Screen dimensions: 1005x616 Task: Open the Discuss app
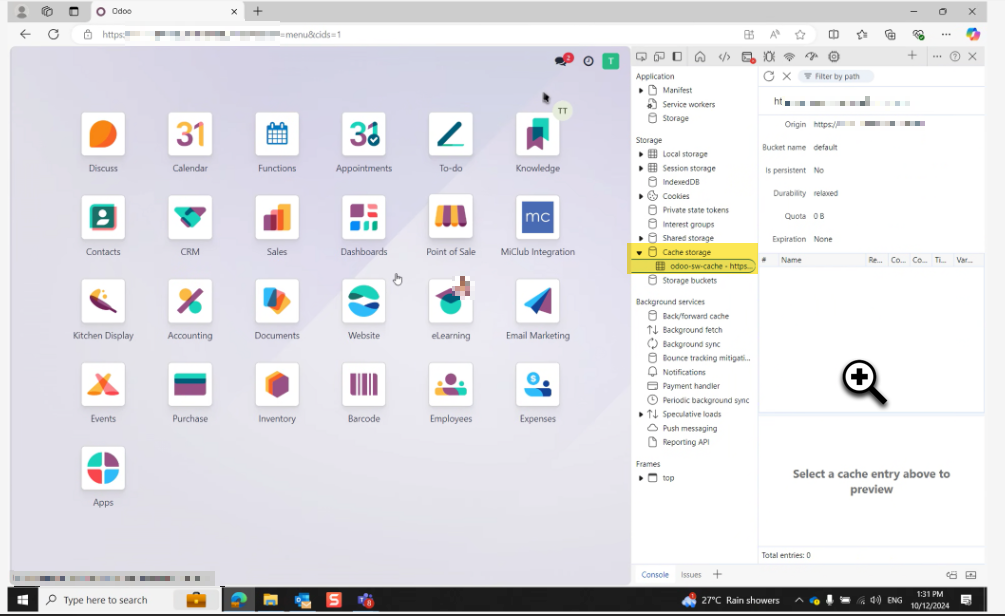[103, 134]
